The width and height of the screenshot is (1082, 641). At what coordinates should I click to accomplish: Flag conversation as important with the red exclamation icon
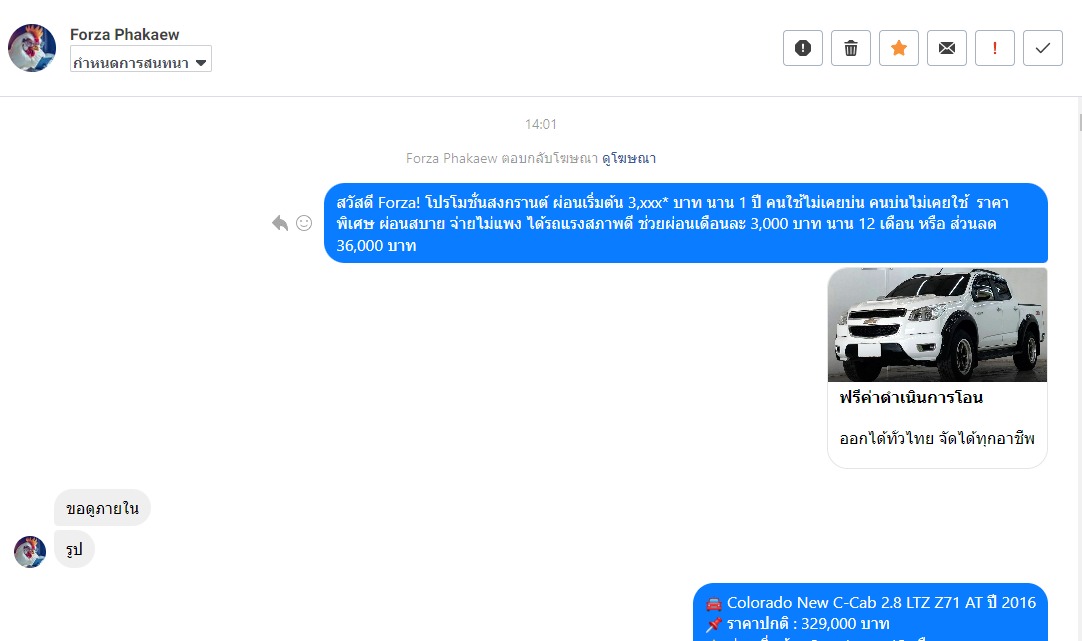point(994,48)
